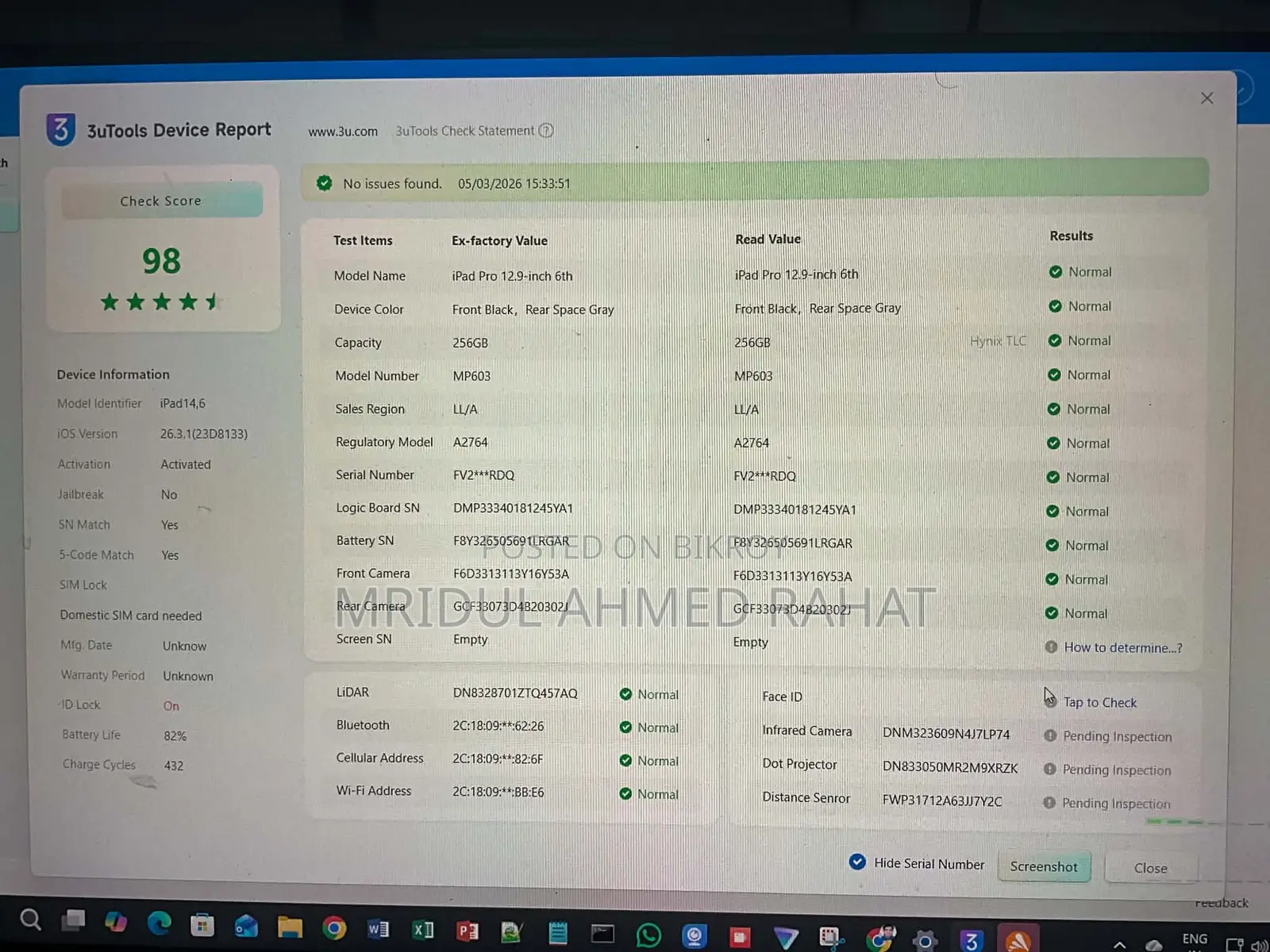Click Warranty Period 'Unknown' value

point(188,677)
